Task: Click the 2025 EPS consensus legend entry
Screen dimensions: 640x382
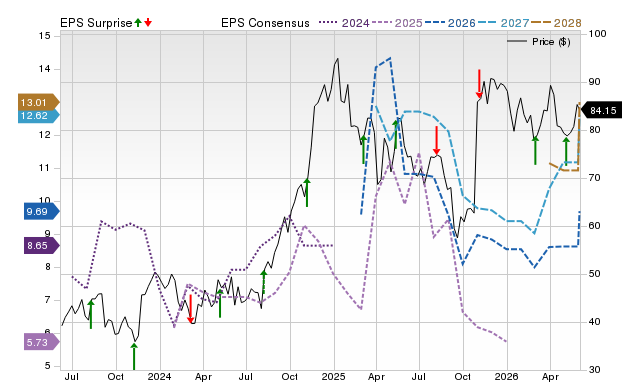Action: (397, 23)
